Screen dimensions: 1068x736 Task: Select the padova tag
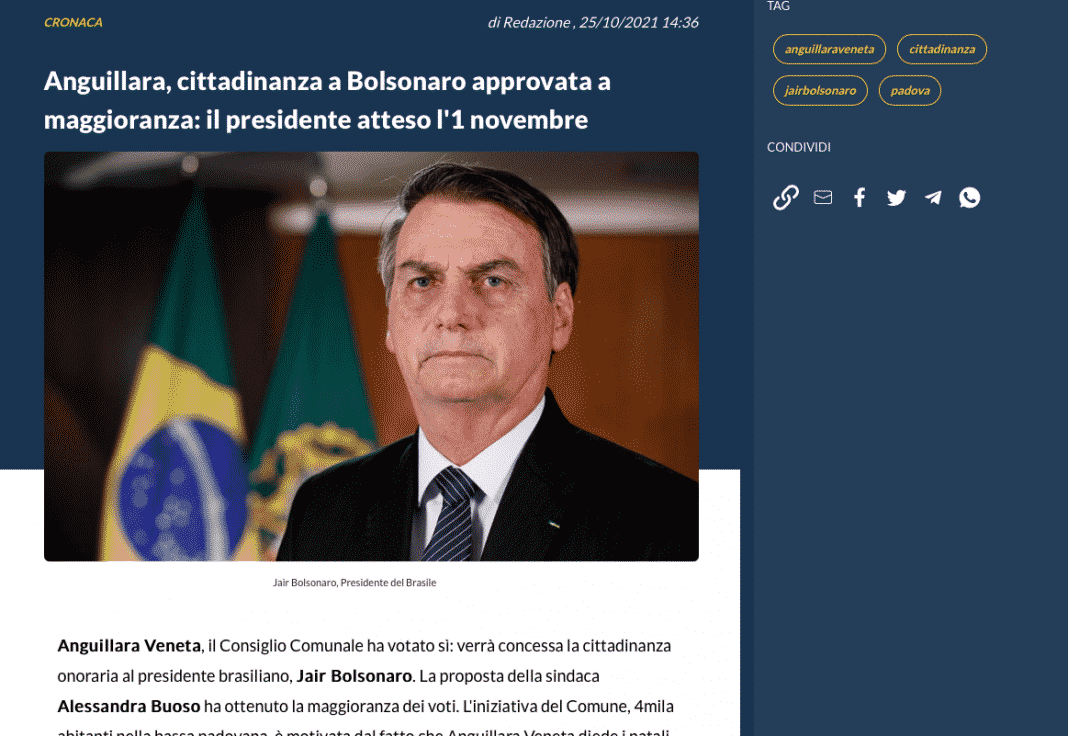[x=910, y=91]
